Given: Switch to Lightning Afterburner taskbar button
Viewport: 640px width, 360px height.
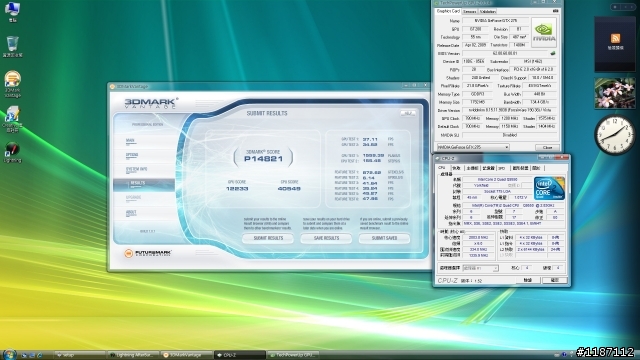Looking at the screenshot, I should click(x=133, y=355).
